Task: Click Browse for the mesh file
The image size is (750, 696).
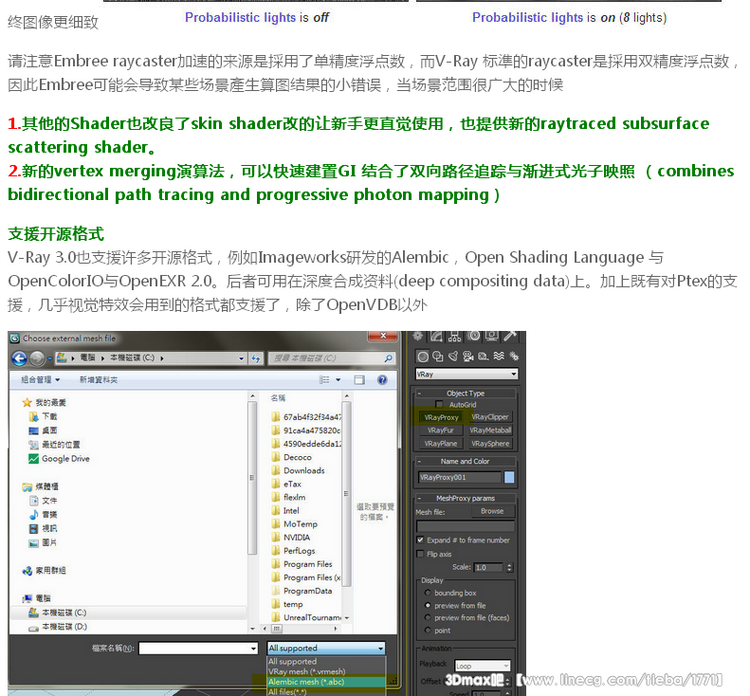Action: 492,511
